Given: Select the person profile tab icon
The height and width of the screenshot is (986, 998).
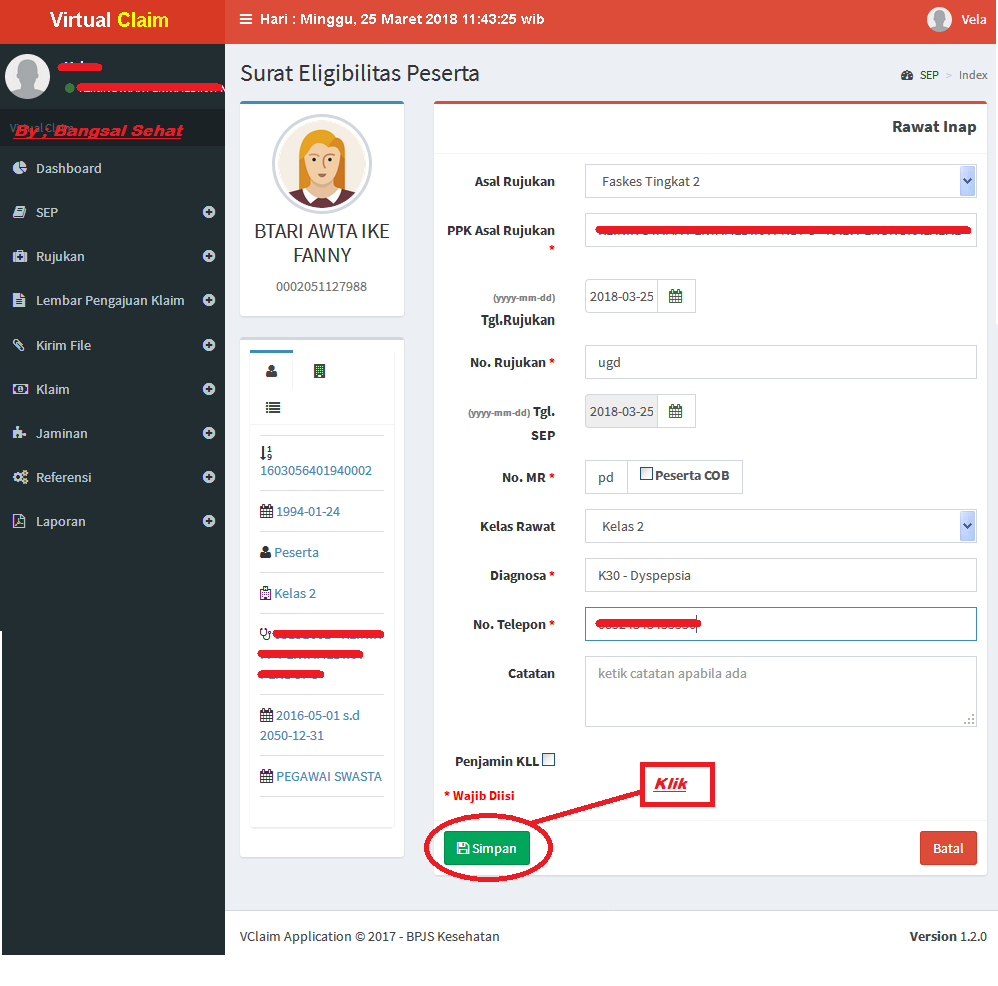Looking at the screenshot, I should pos(272,371).
